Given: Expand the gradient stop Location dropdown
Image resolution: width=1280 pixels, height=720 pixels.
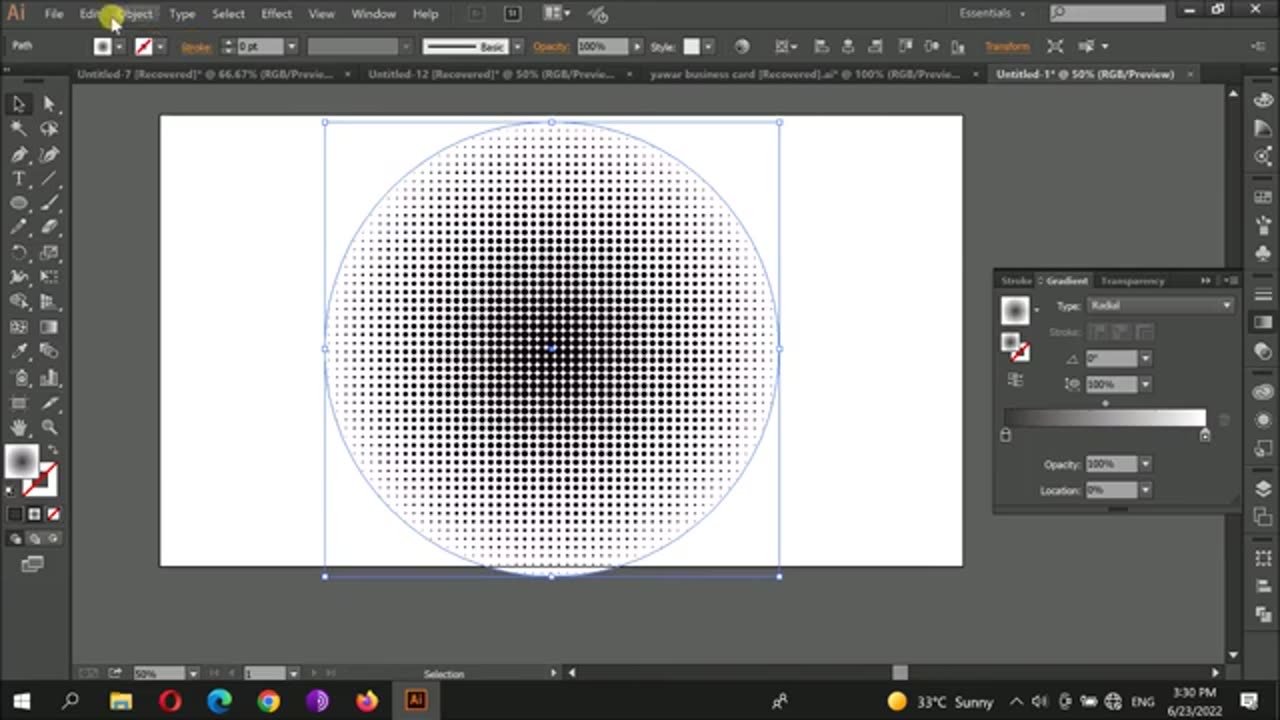Looking at the screenshot, I should coord(1146,490).
